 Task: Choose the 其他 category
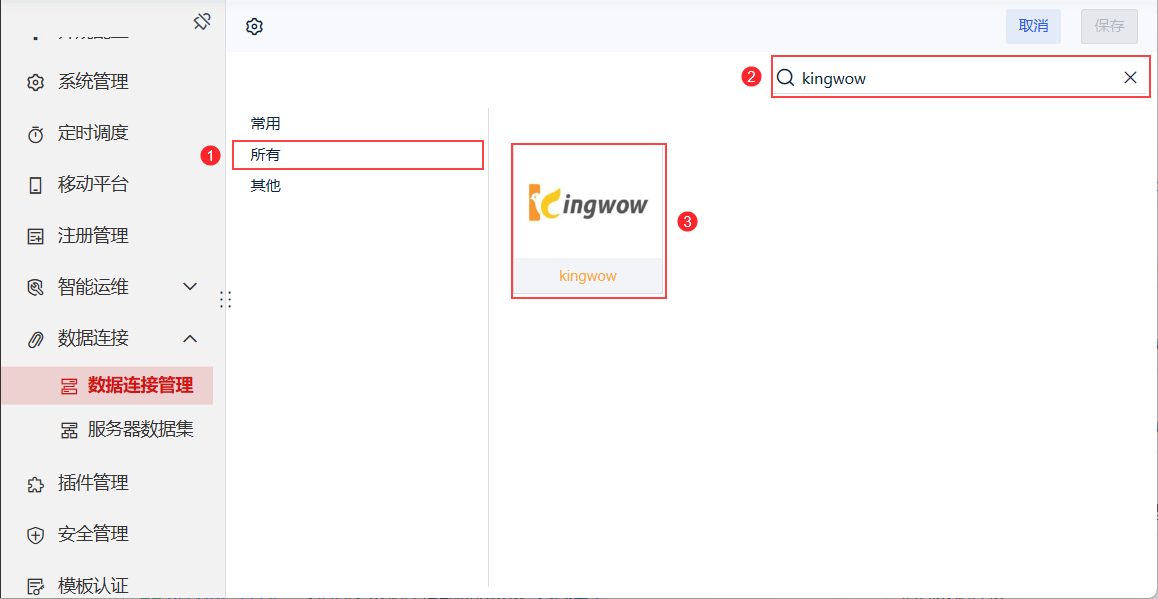[266, 186]
